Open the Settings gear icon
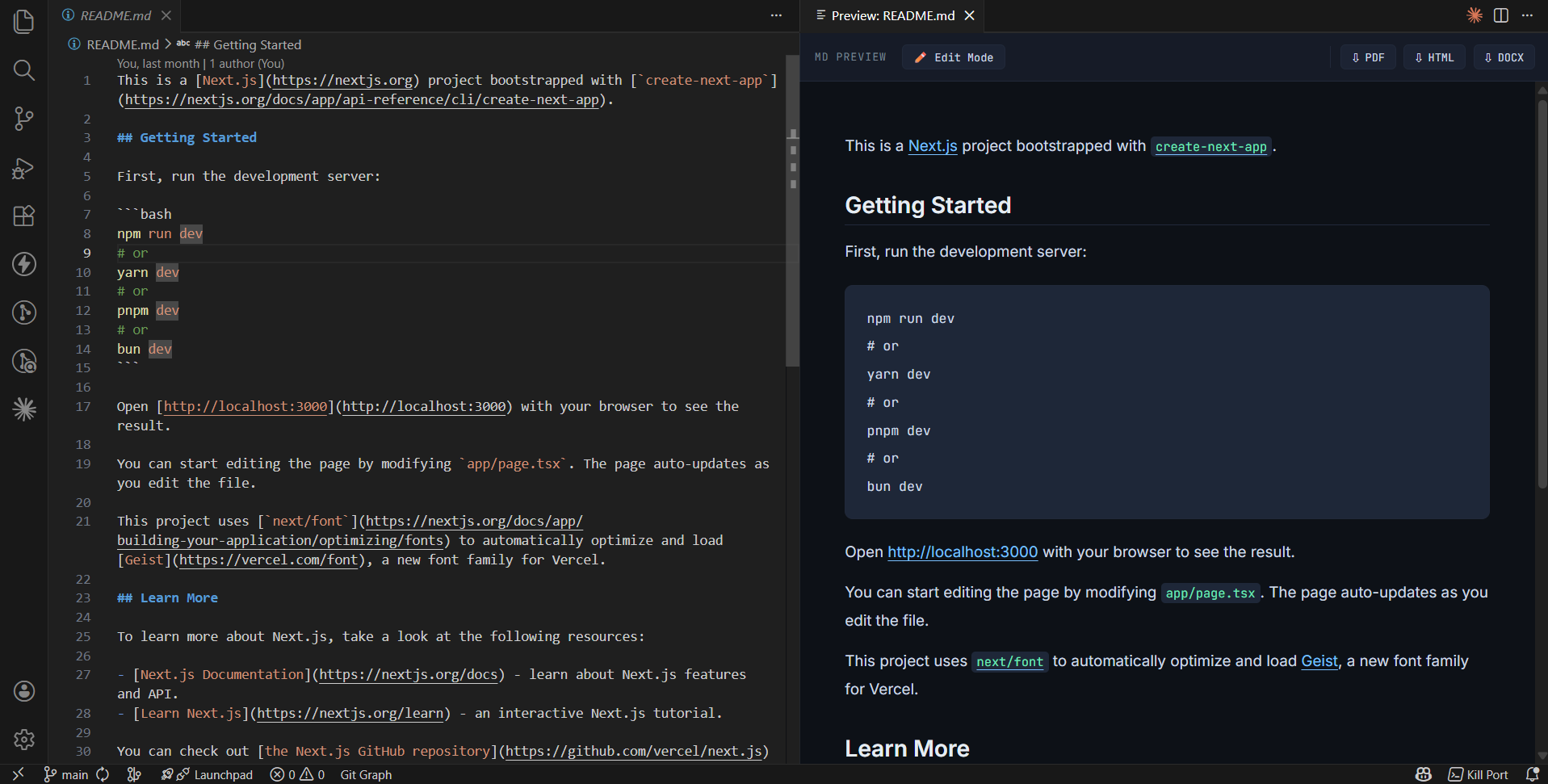The height and width of the screenshot is (784, 1548). (23, 740)
